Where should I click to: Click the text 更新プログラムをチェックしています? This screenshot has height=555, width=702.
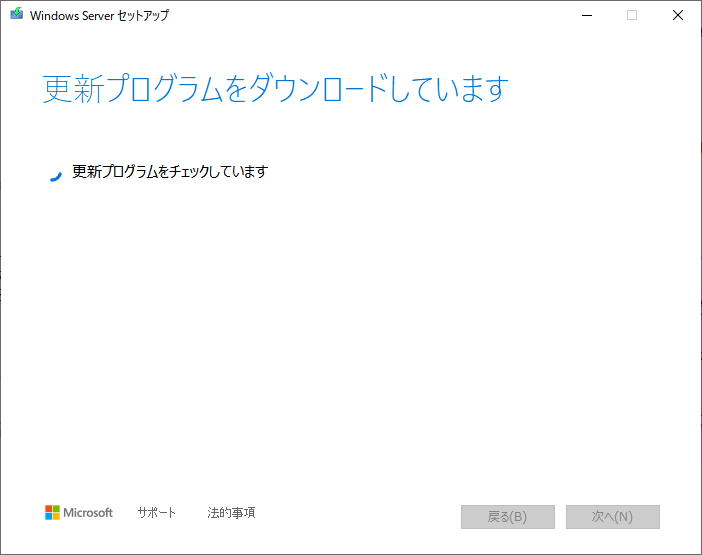170,171
